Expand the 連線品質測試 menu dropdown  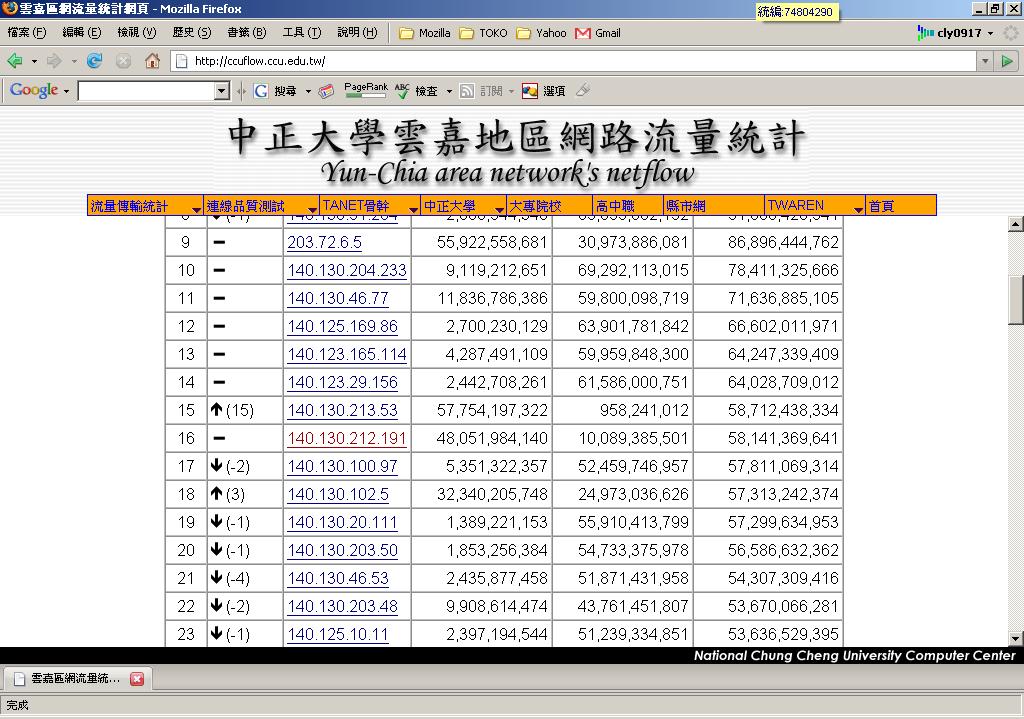[x=312, y=209]
